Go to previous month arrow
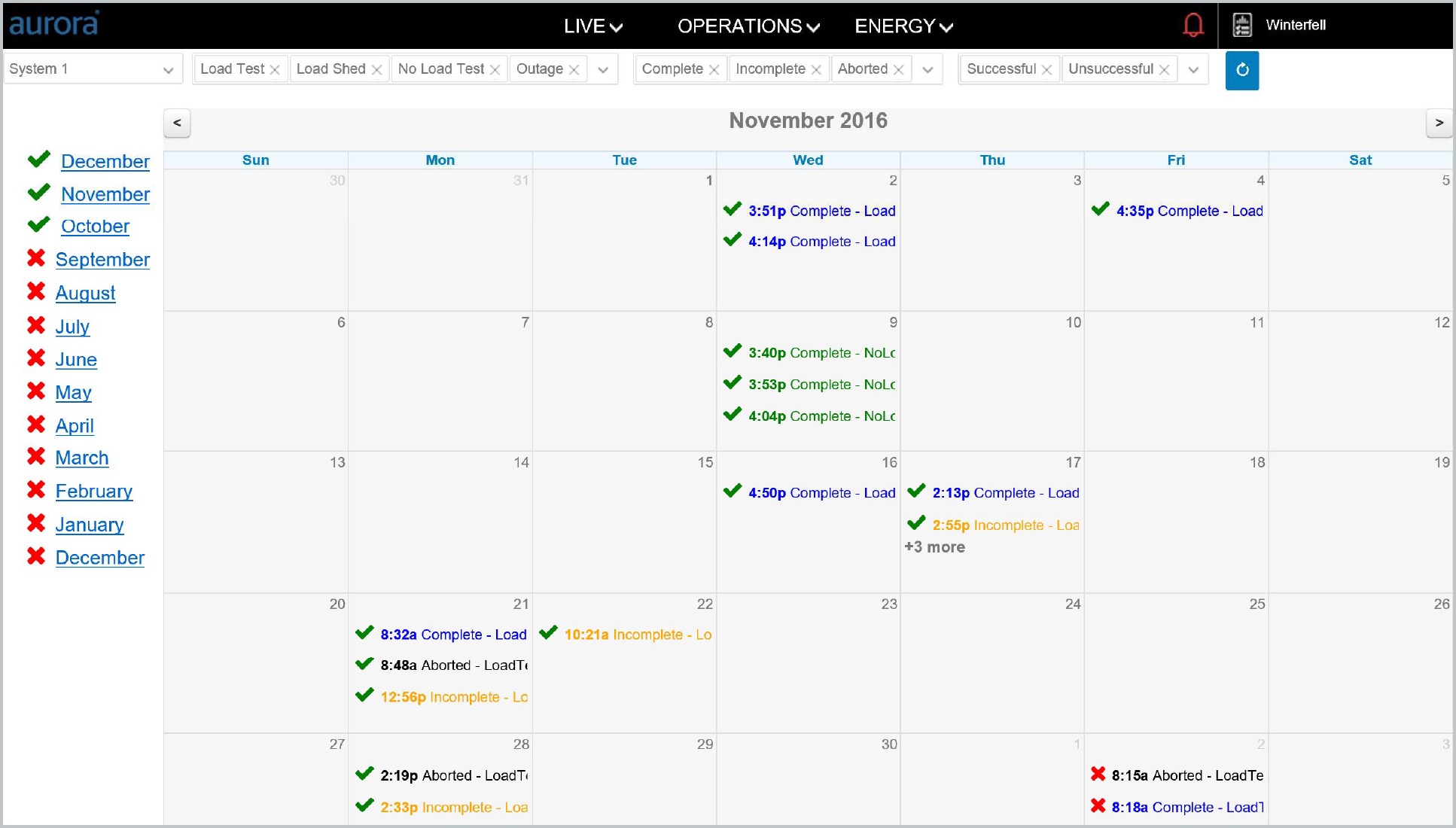The image size is (1456, 828). [x=177, y=123]
